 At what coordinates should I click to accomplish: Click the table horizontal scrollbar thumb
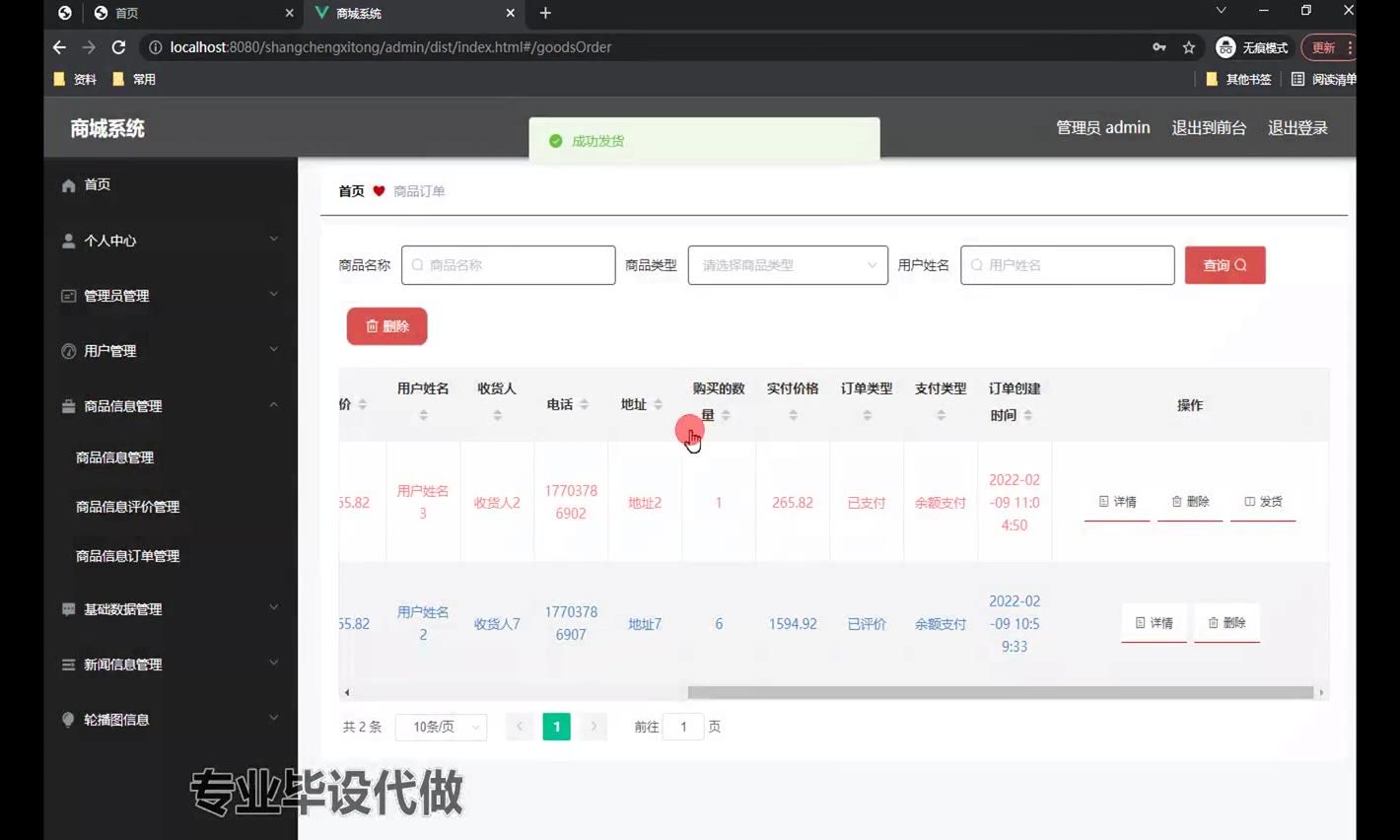point(1000,692)
